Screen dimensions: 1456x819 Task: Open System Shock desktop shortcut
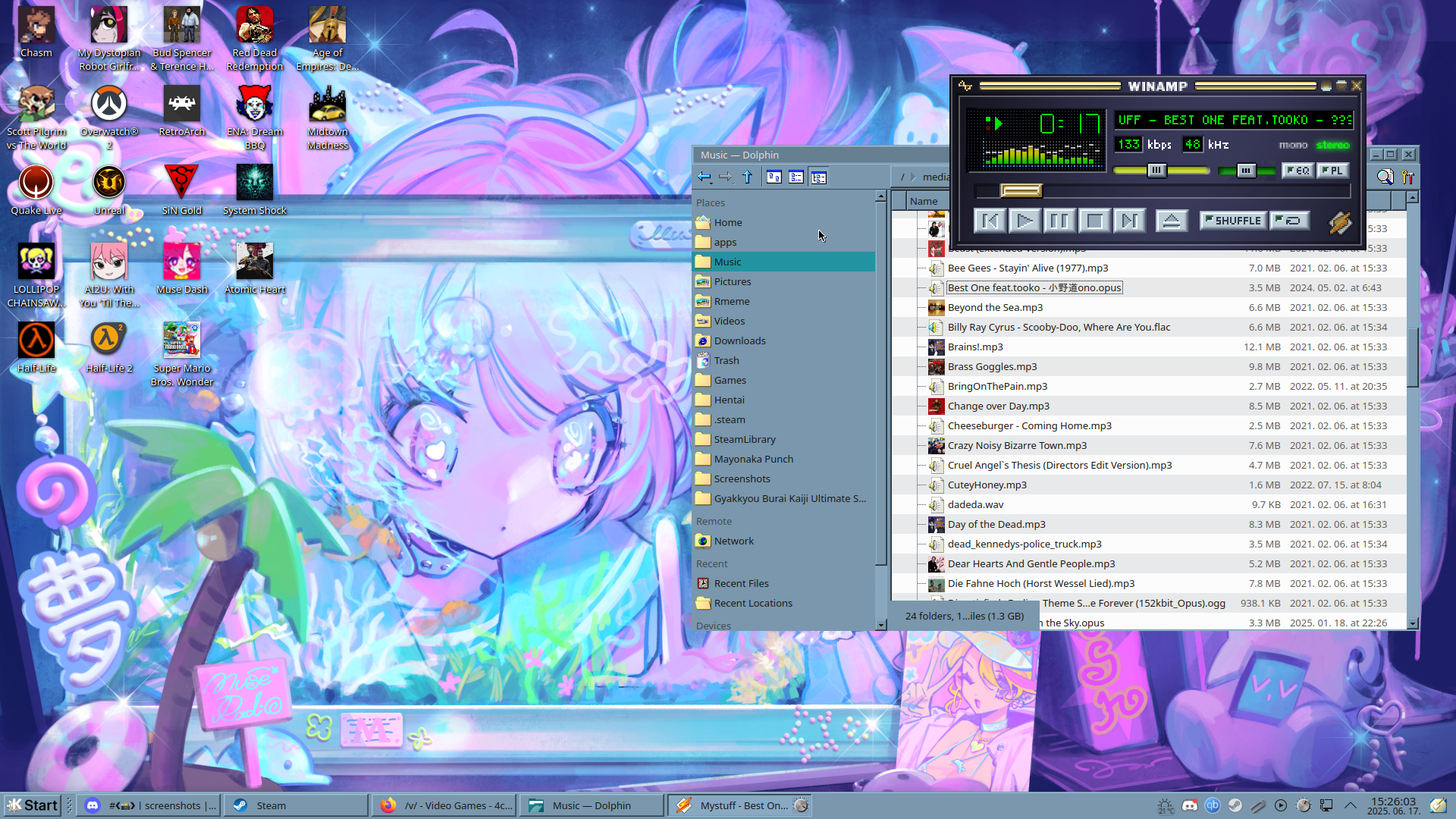pyautogui.click(x=255, y=190)
